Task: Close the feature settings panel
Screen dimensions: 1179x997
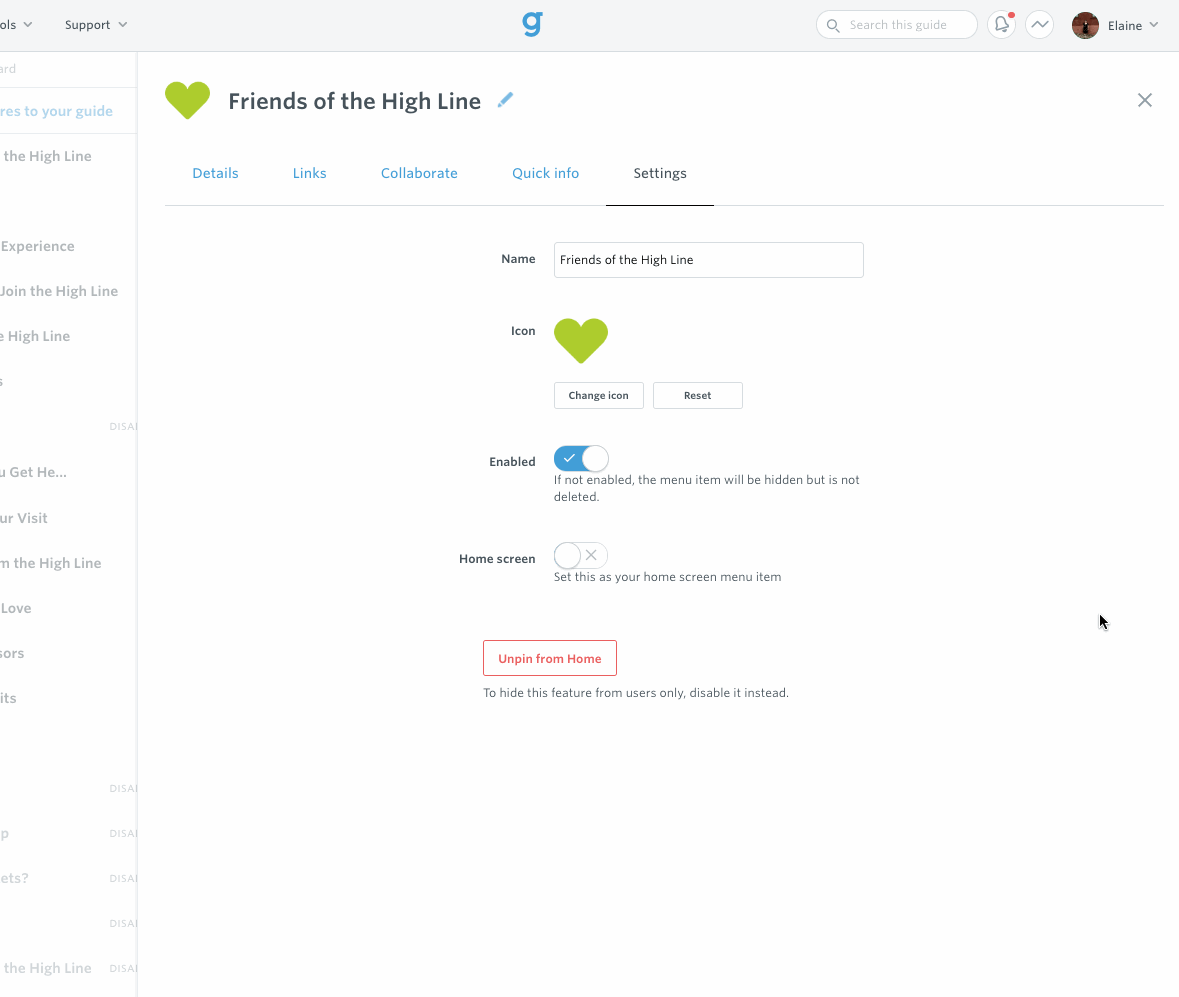Action: 1144,100
